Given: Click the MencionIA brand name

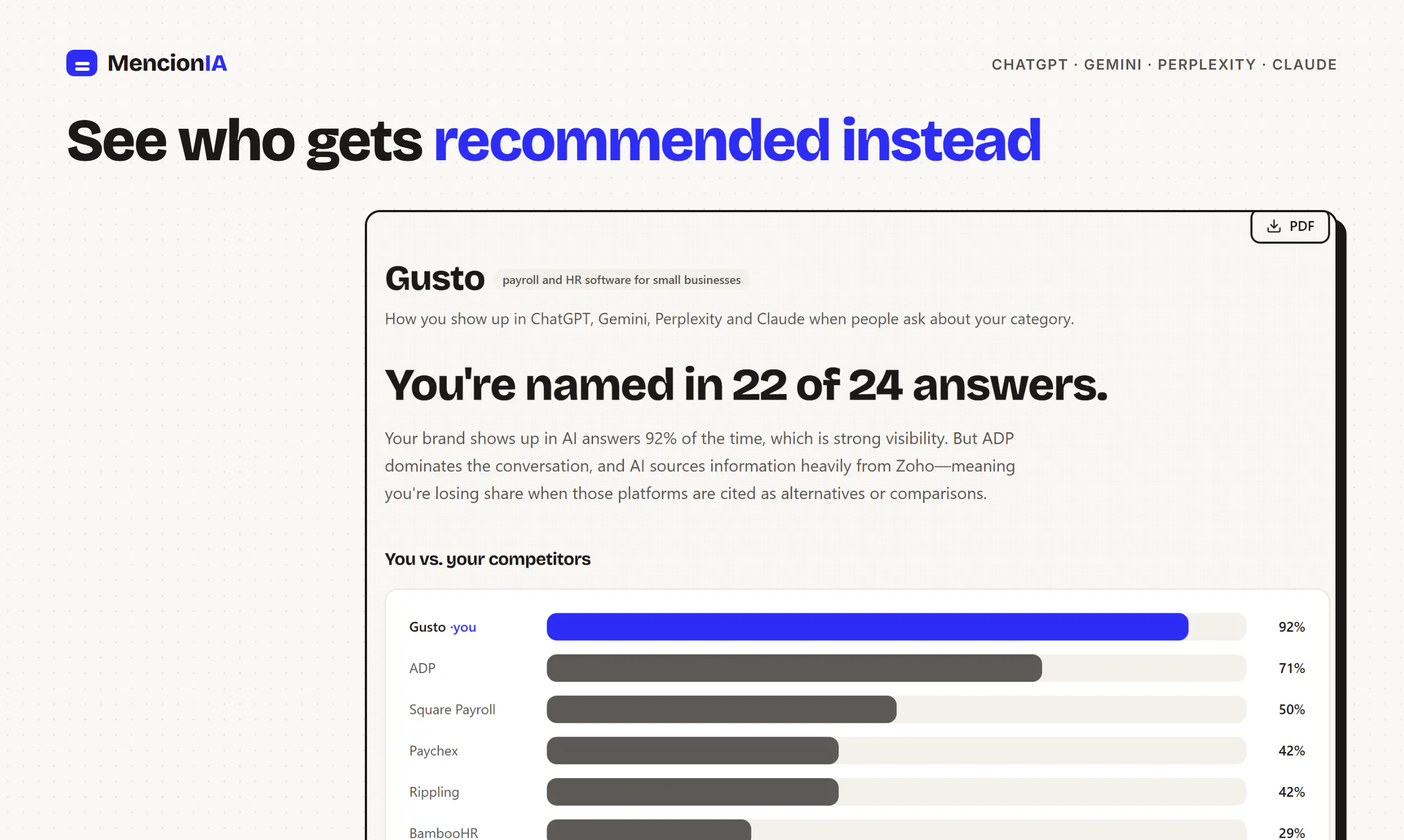Looking at the screenshot, I should click(167, 63).
